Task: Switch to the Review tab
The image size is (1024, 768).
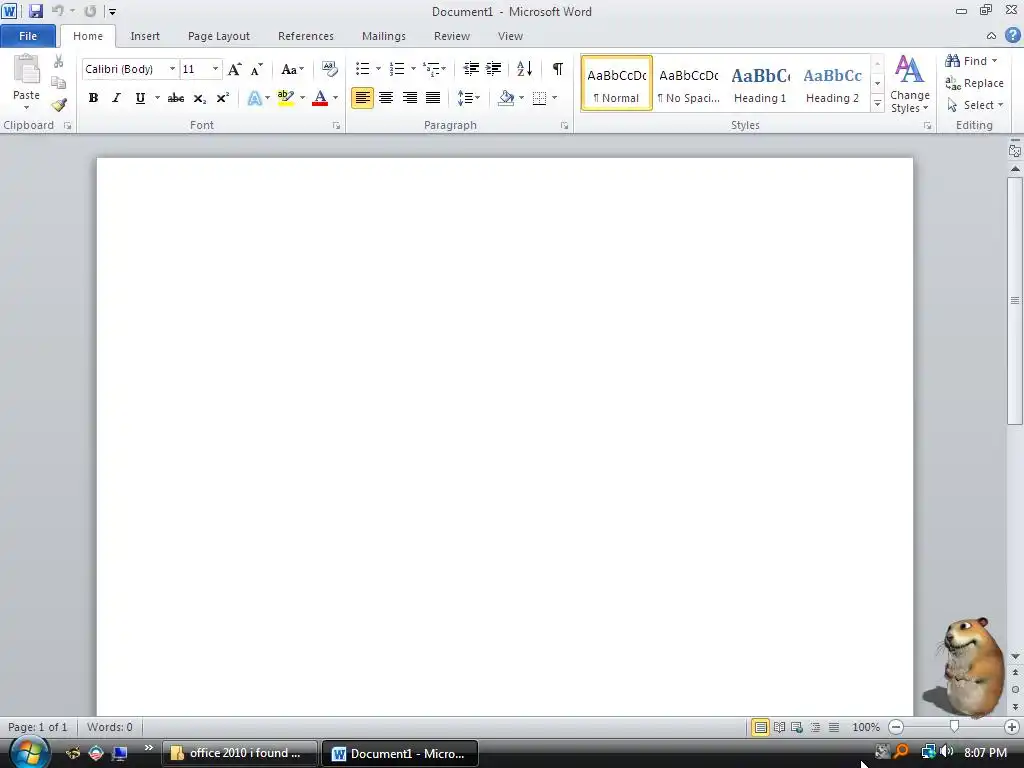Action: tap(452, 36)
